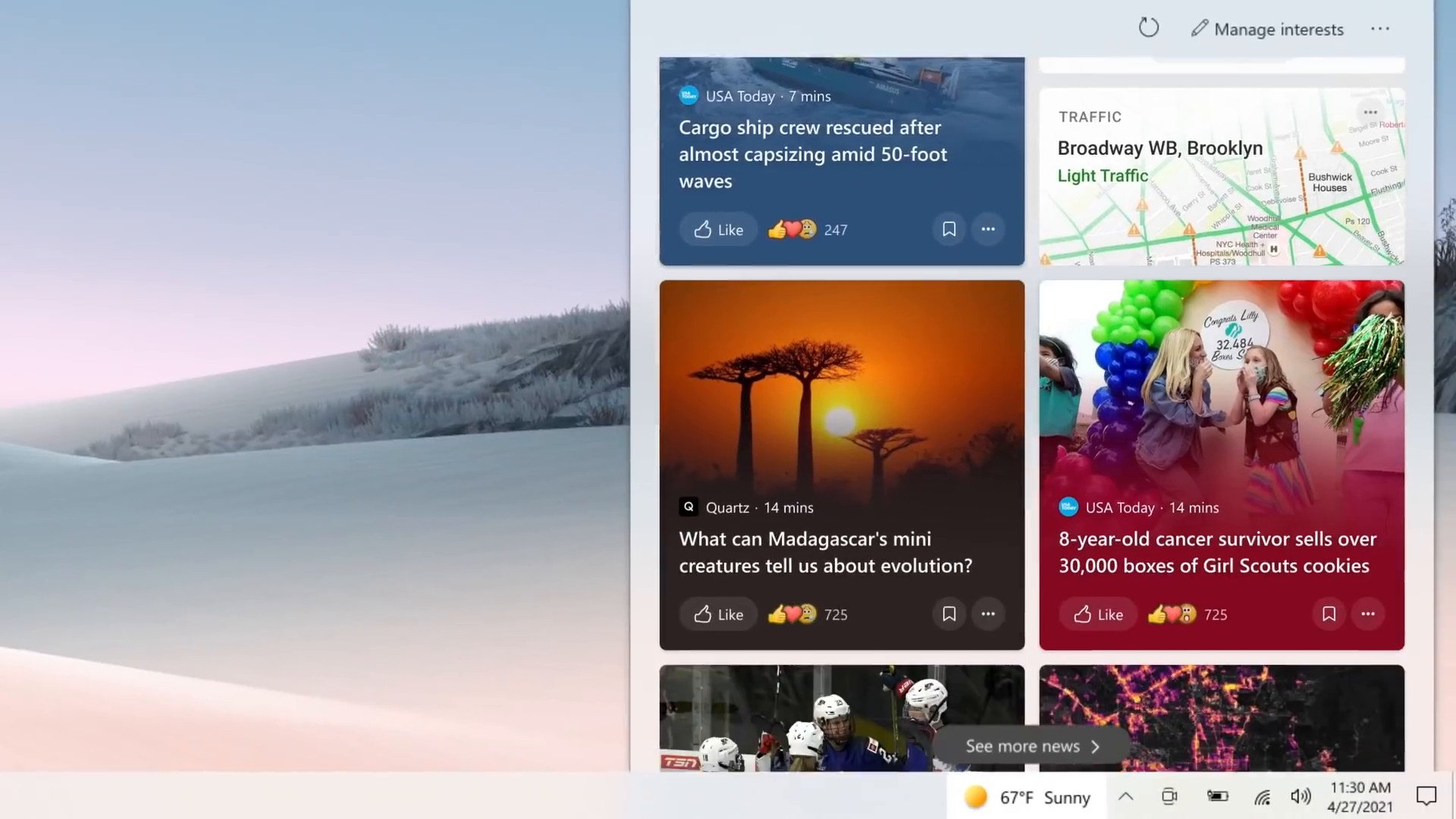This screenshot has height=819, width=1456.
Task: Like the cargo ship crew story
Action: 718,229
